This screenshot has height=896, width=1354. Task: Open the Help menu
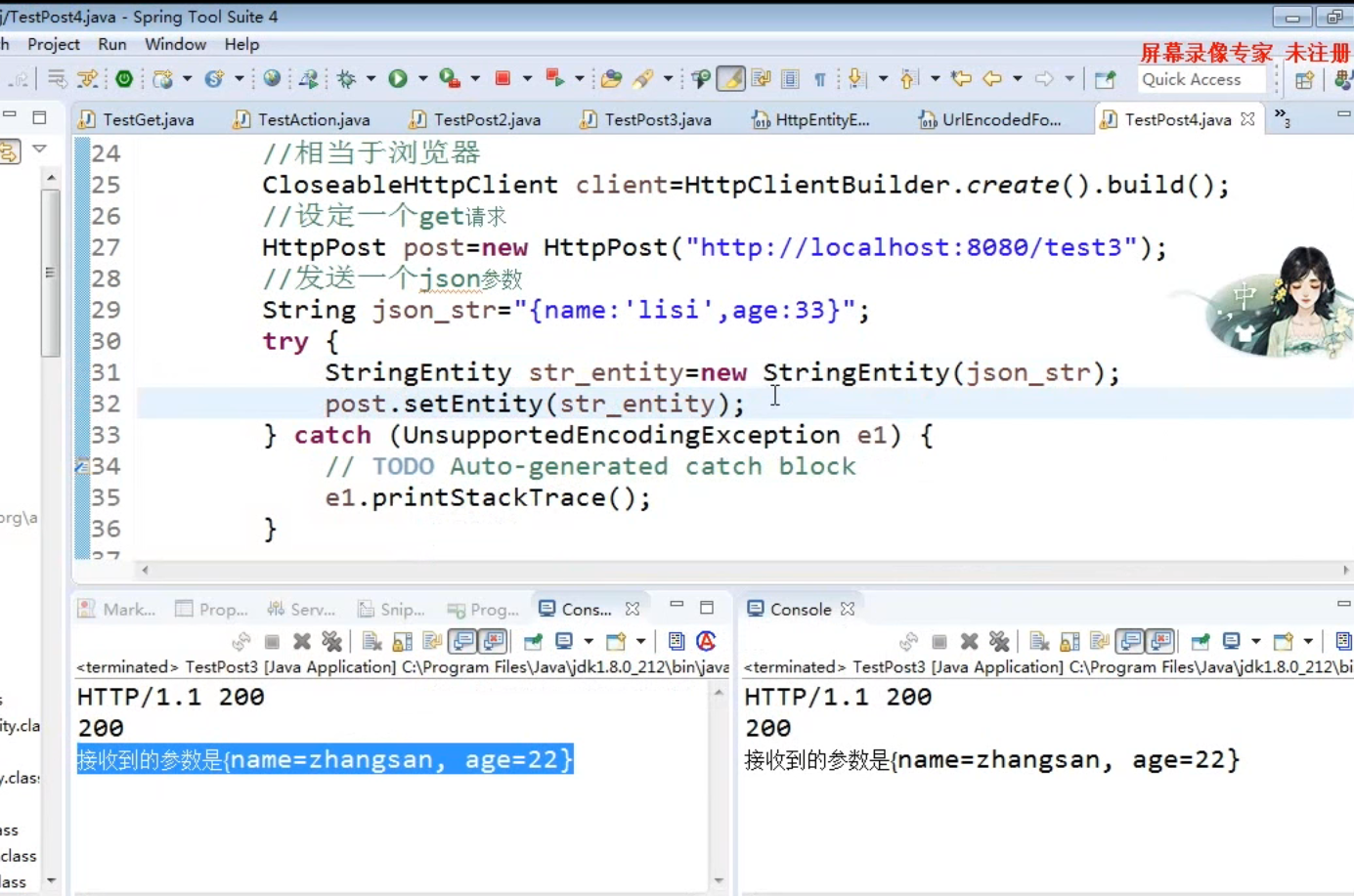(241, 44)
